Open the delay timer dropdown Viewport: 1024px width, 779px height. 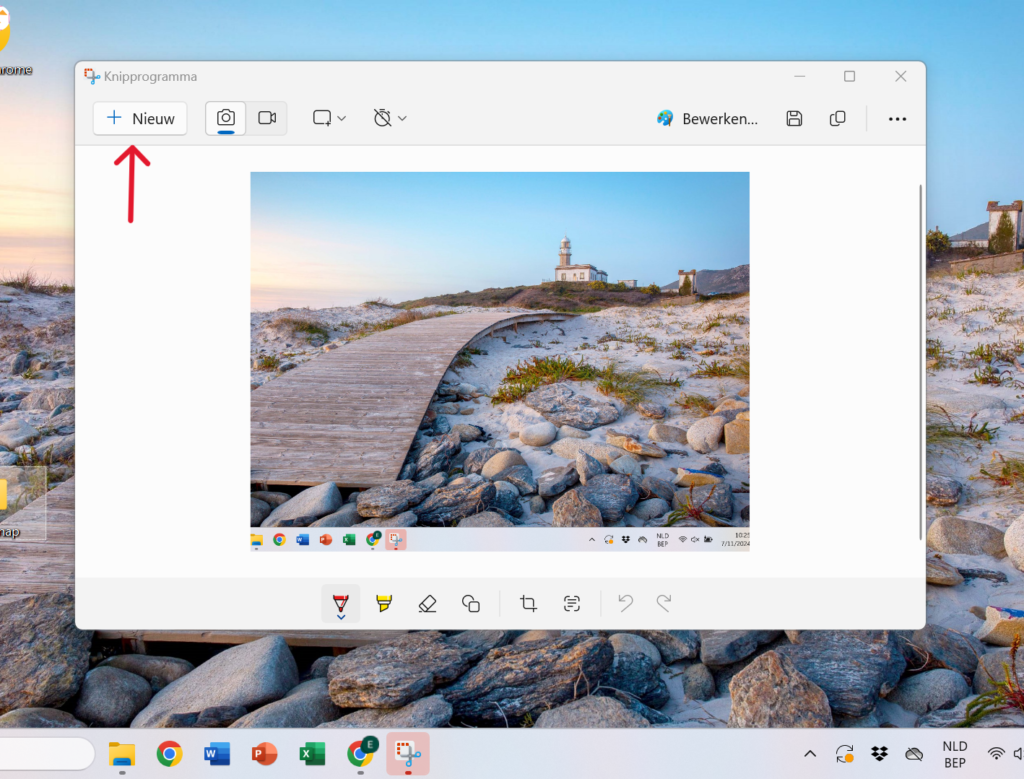pyautogui.click(x=389, y=118)
